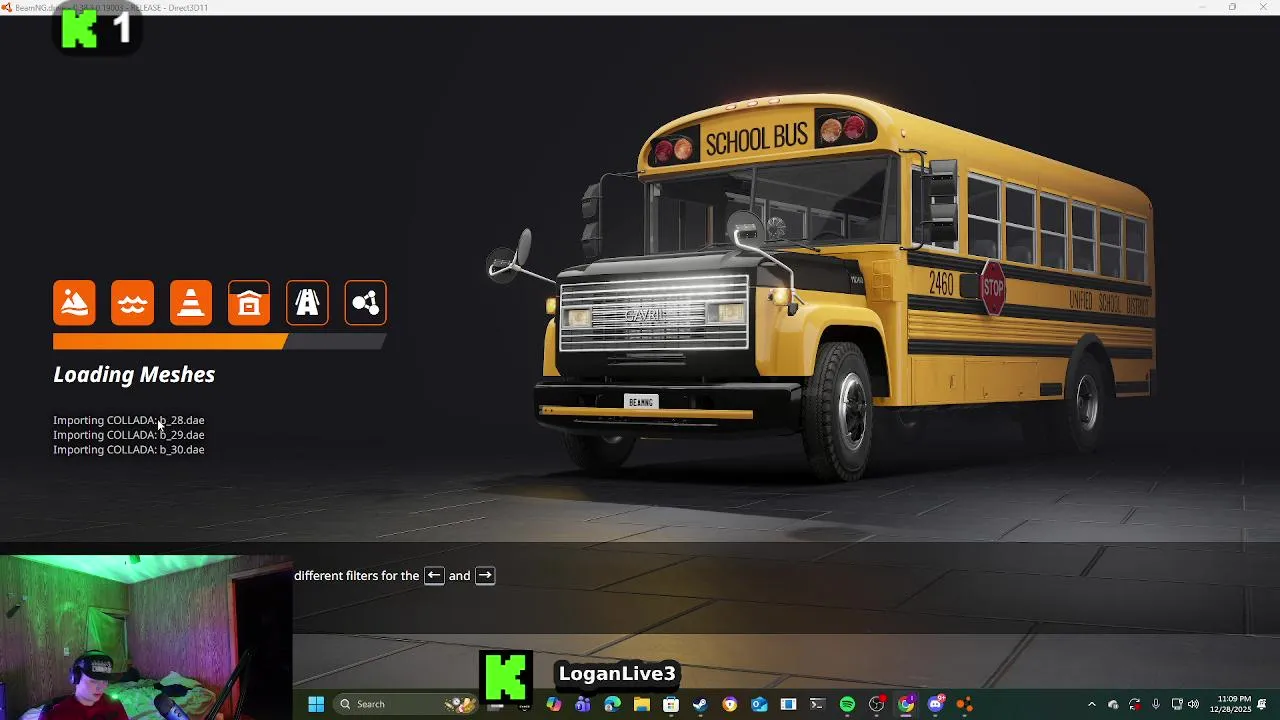The height and width of the screenshot is (720, 1280).
Task: Open Microsoft Edge from the taskbar
Action: pyautogui.click(x=612, y=704)
